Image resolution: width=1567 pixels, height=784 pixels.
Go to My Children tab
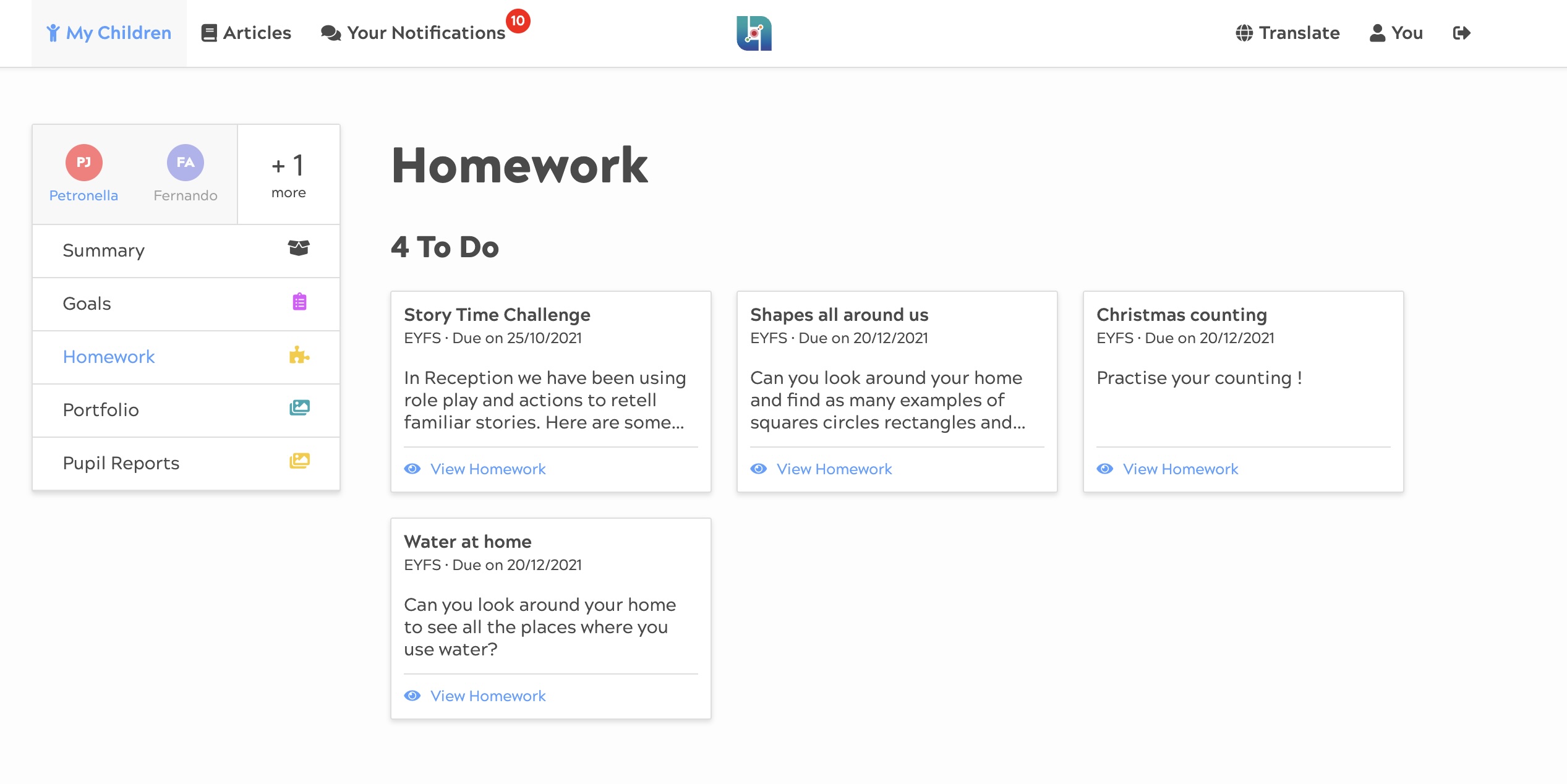[109, 33]
